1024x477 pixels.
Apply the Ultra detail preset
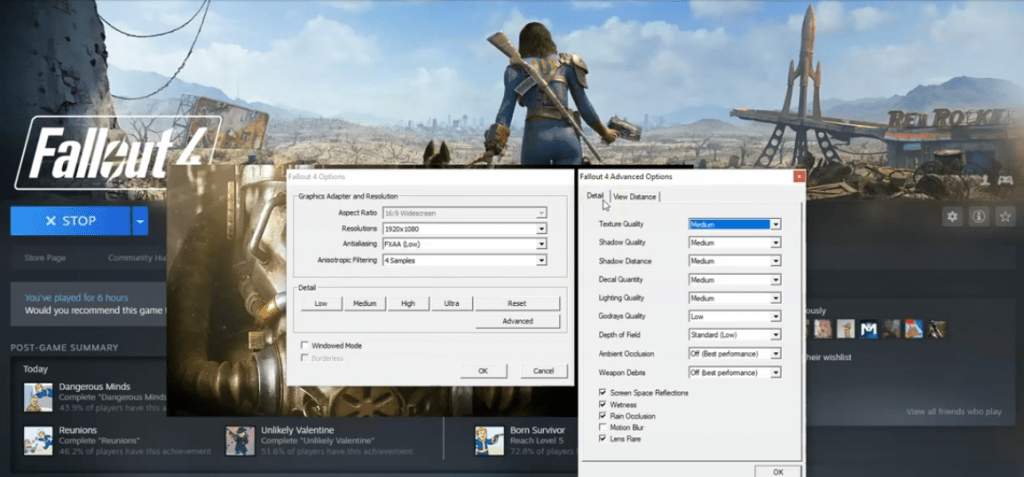(451, 303)
